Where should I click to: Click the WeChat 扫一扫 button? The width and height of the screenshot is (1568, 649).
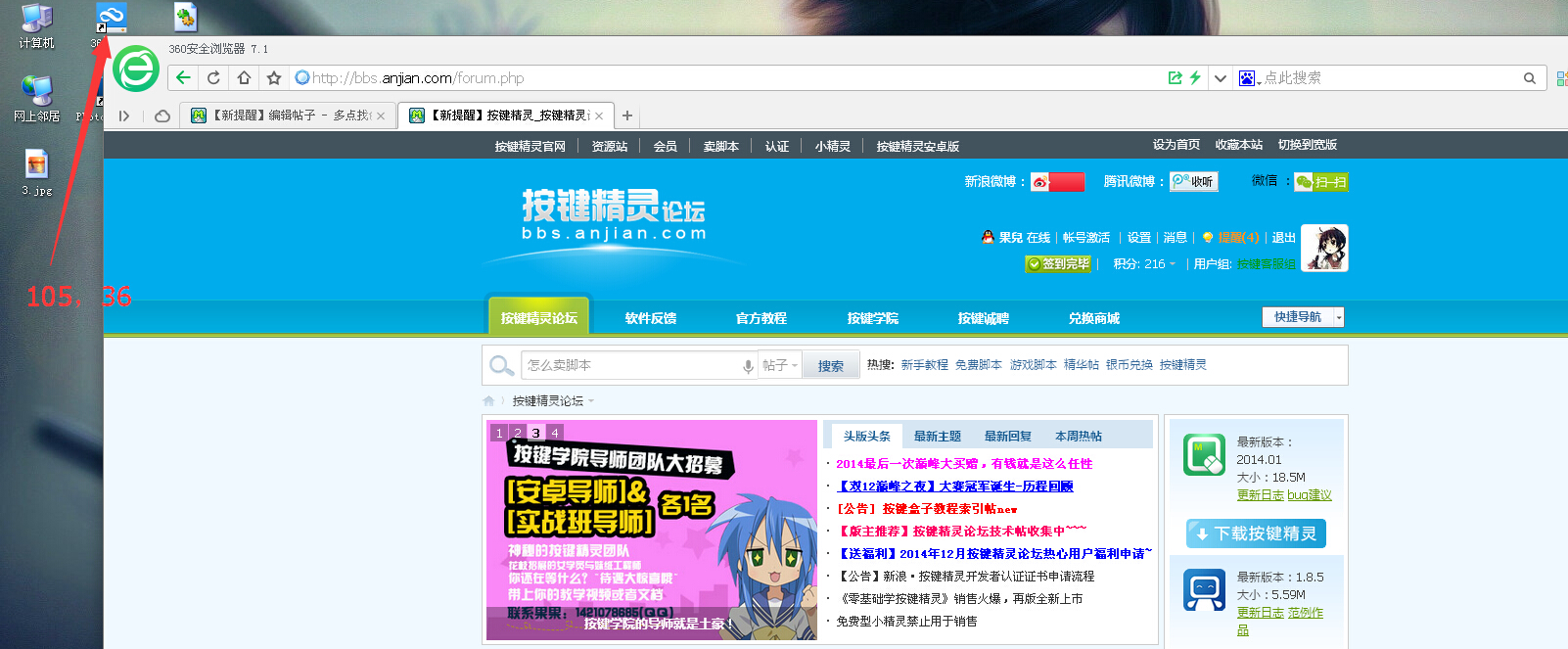point(1320,181)
